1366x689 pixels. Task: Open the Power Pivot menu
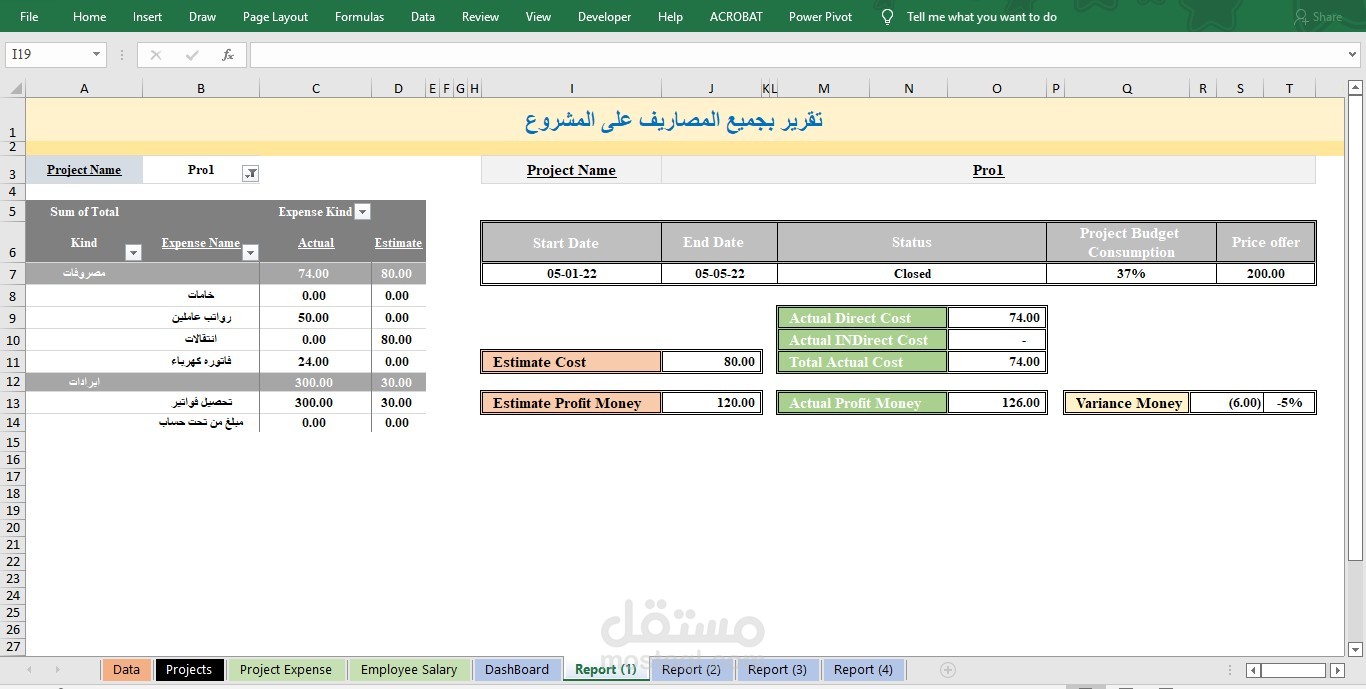click(820, 16)
